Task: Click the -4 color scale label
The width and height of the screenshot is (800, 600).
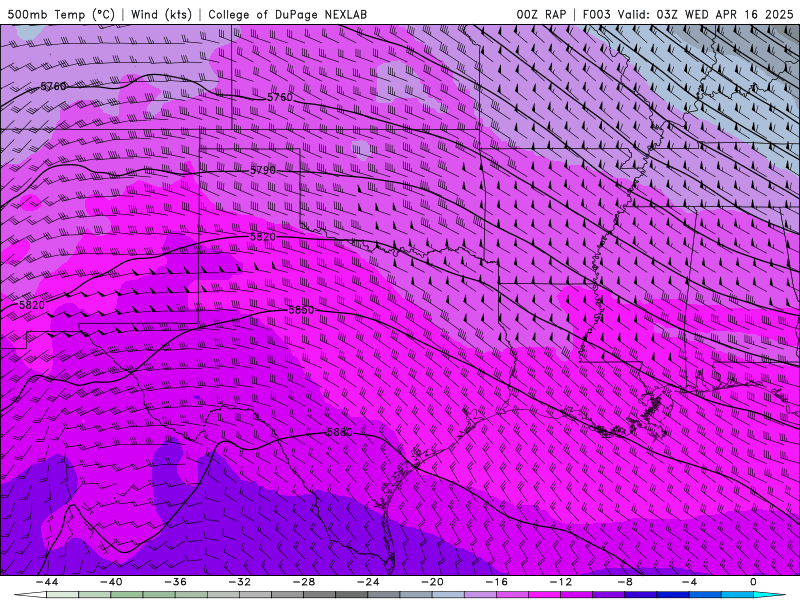Action: [689, 582]
